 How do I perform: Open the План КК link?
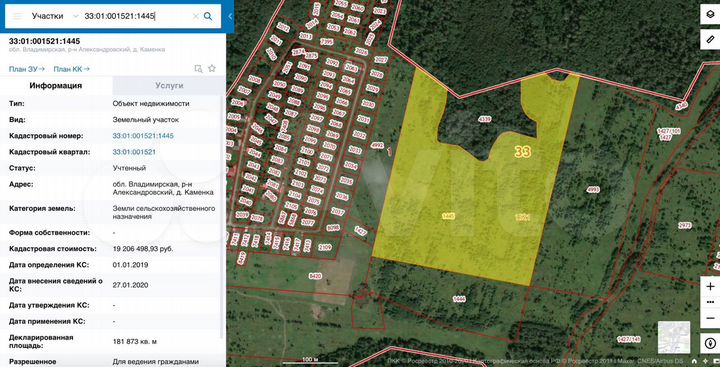[x=71, y=69]
